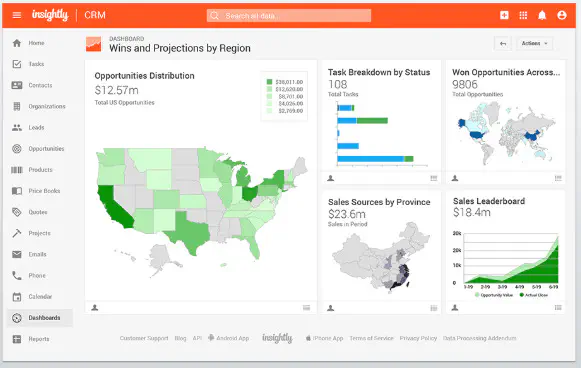
Task: Click the darkest green legend swatch
Action: [x=269, y=82]
